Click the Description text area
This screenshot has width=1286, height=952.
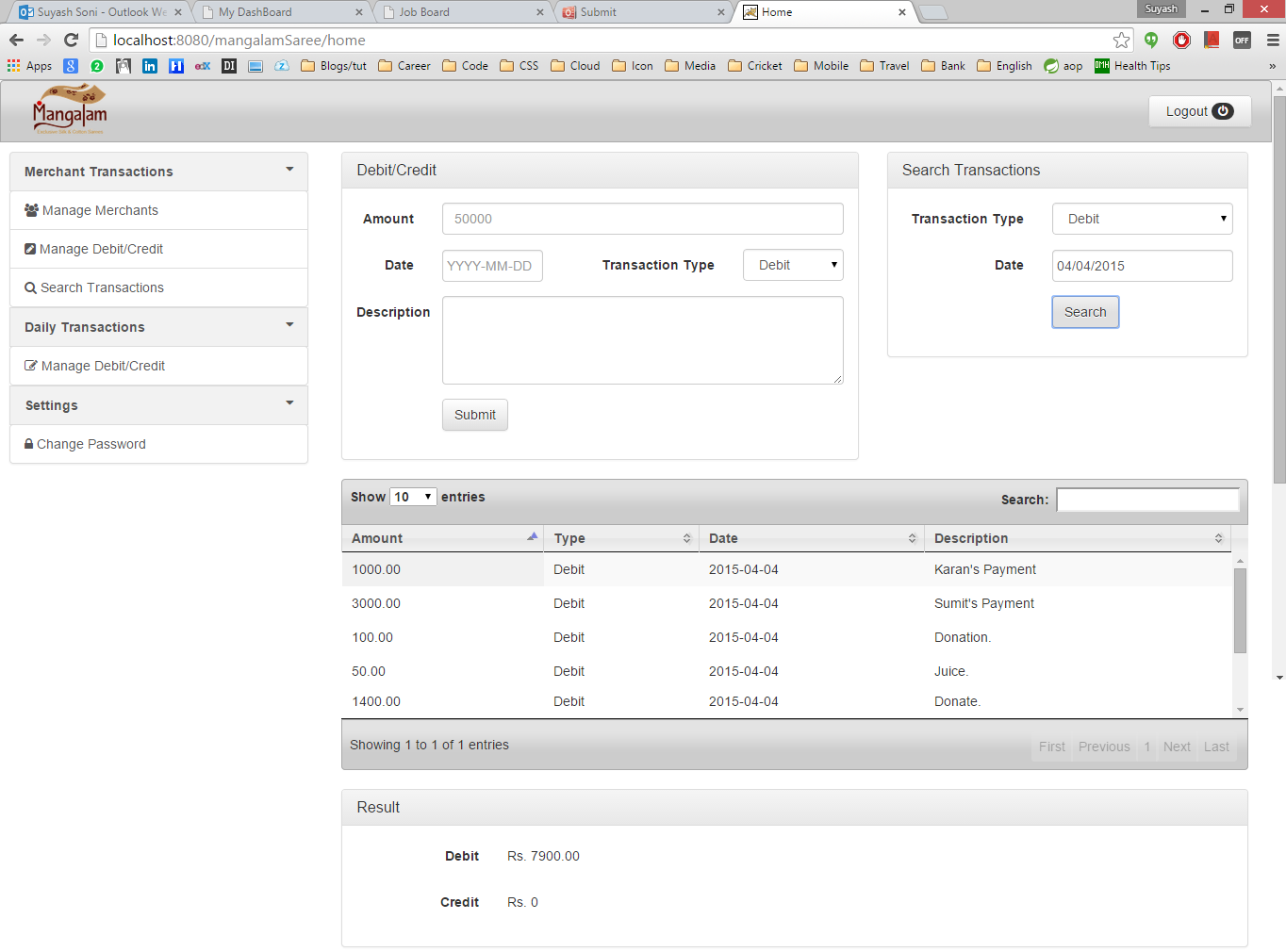[643, 340]
